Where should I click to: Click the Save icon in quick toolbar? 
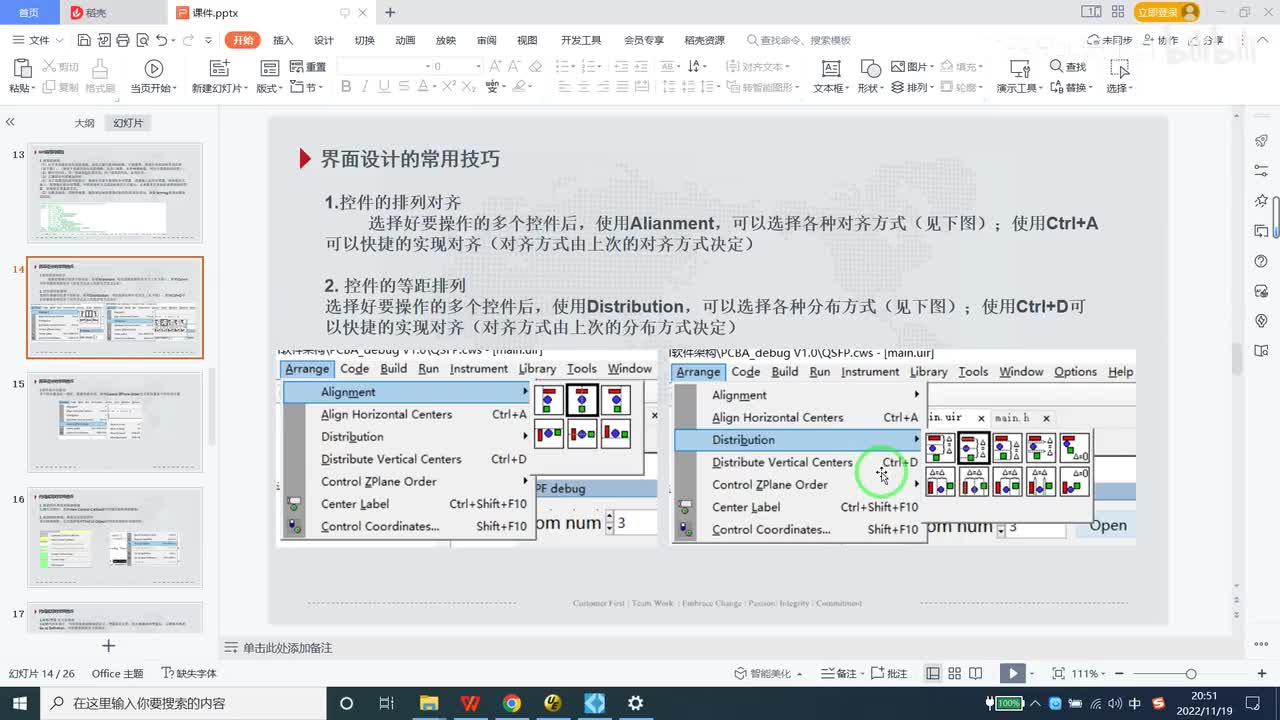point(84,40)
